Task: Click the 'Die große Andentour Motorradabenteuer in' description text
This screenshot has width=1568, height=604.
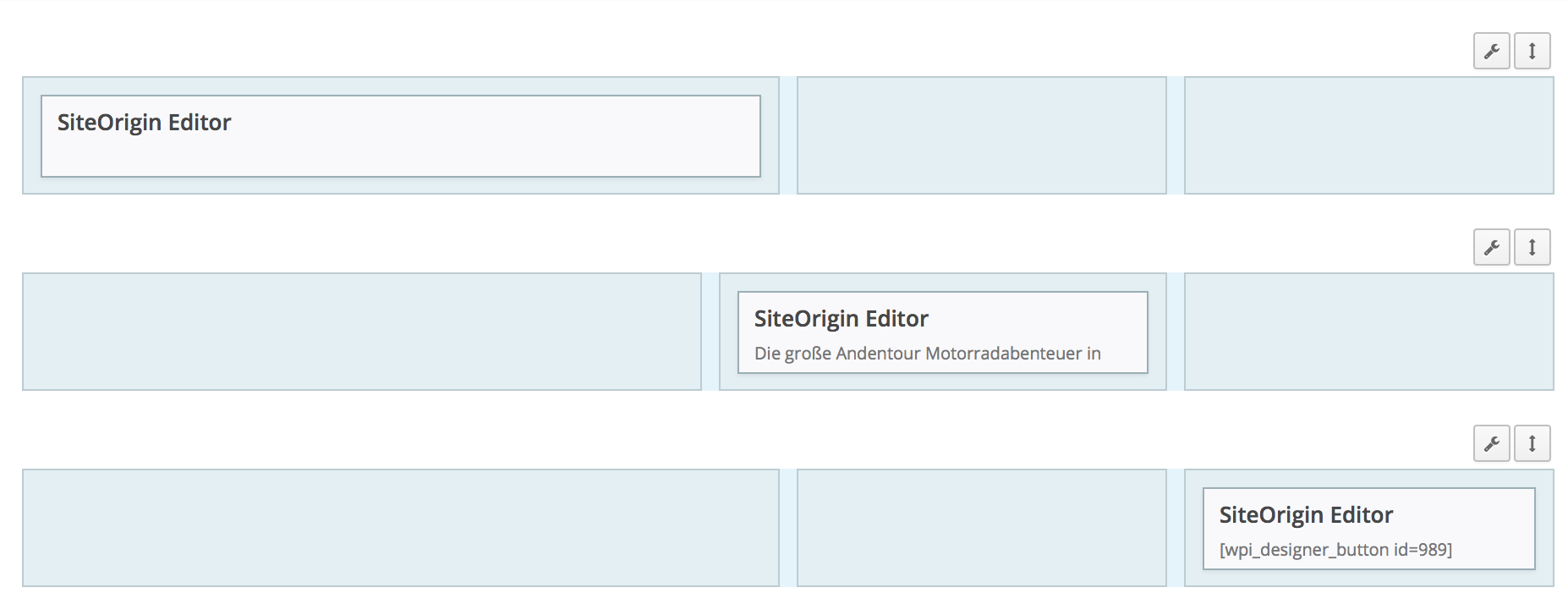Action: [x=928, y=354]
